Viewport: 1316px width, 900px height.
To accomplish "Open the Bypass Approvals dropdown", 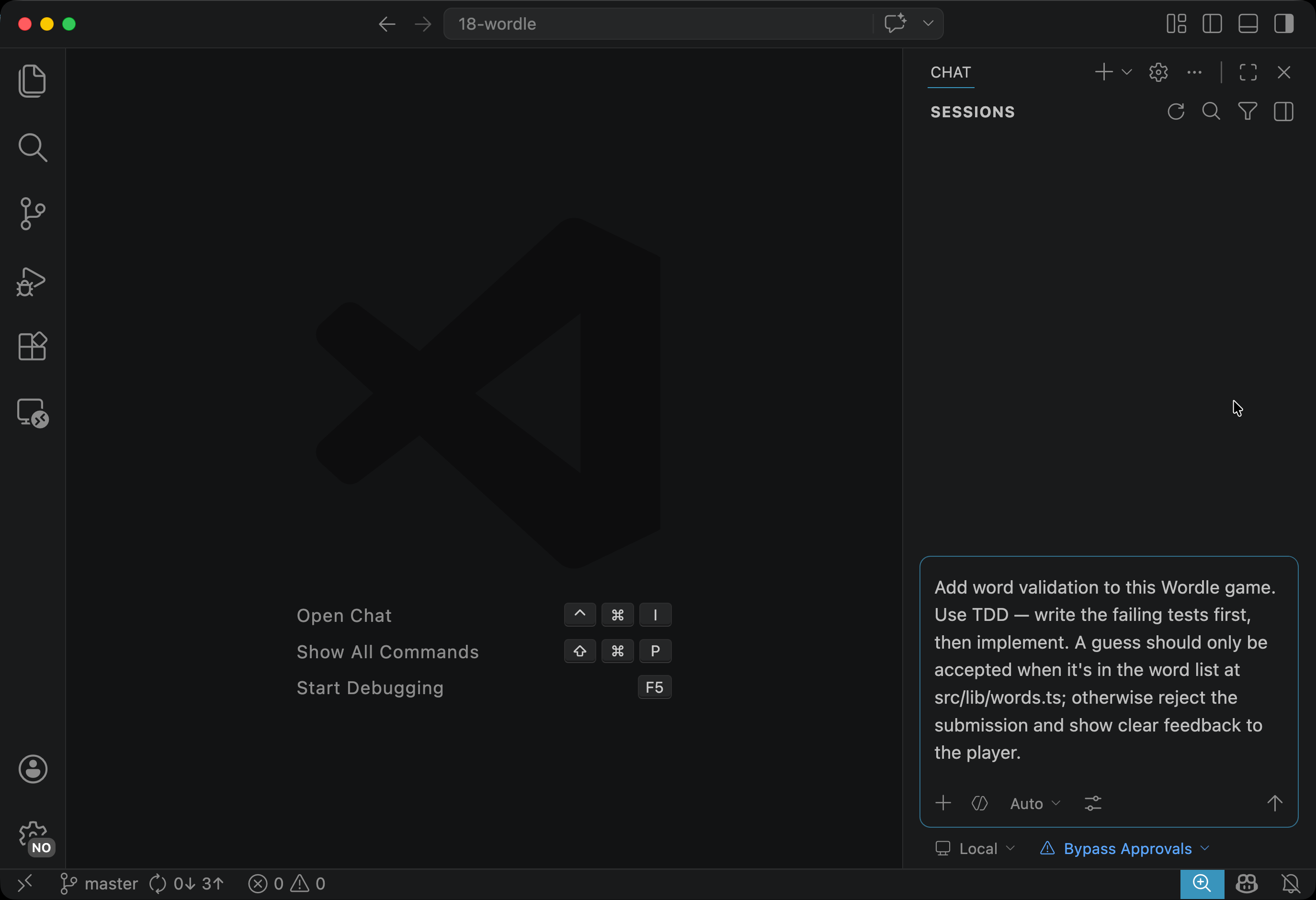I will click(x=1124, y=848).
